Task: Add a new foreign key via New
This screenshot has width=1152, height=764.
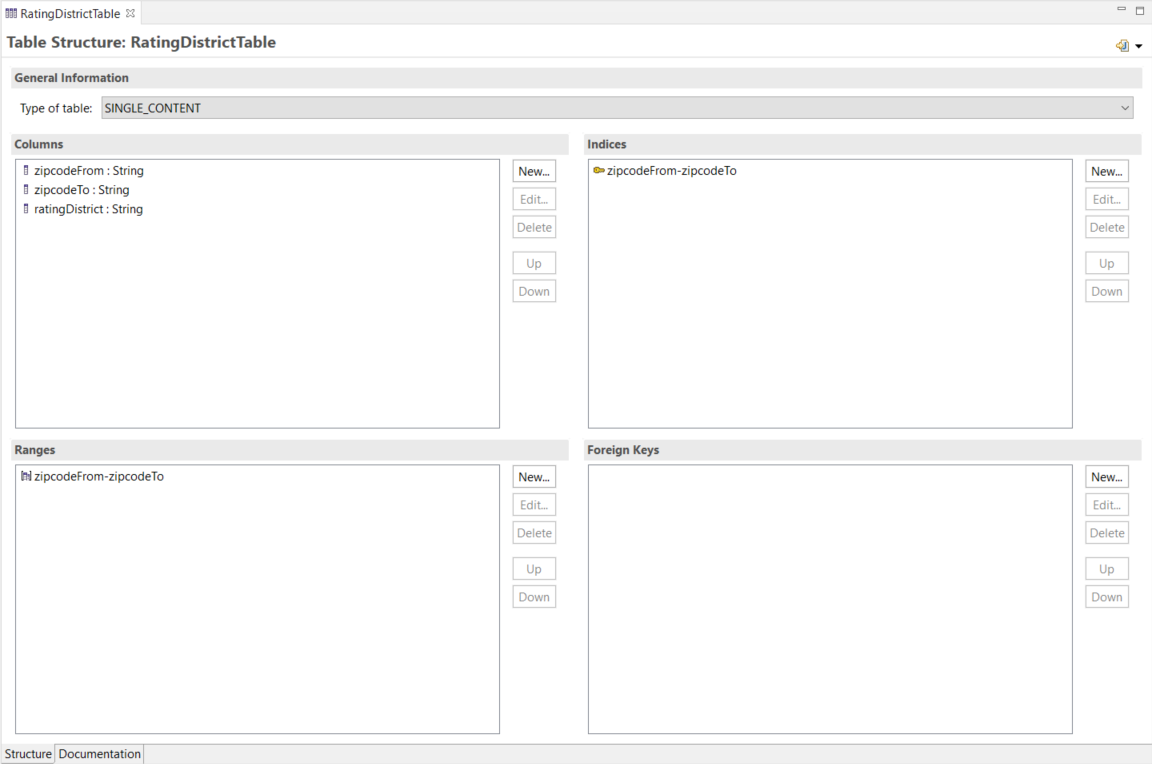Action: 1106,477
